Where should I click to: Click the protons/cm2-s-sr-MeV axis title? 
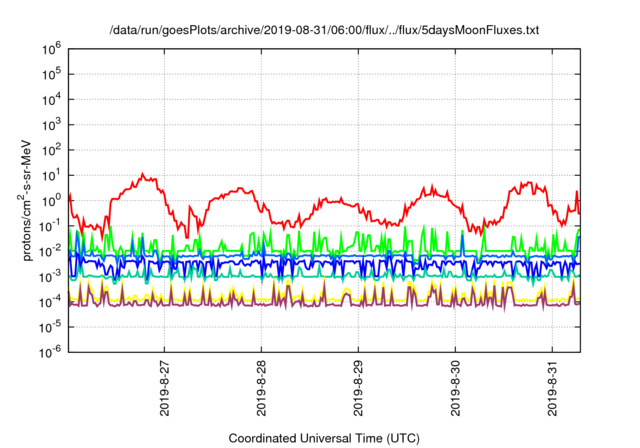tap(26, 200)
